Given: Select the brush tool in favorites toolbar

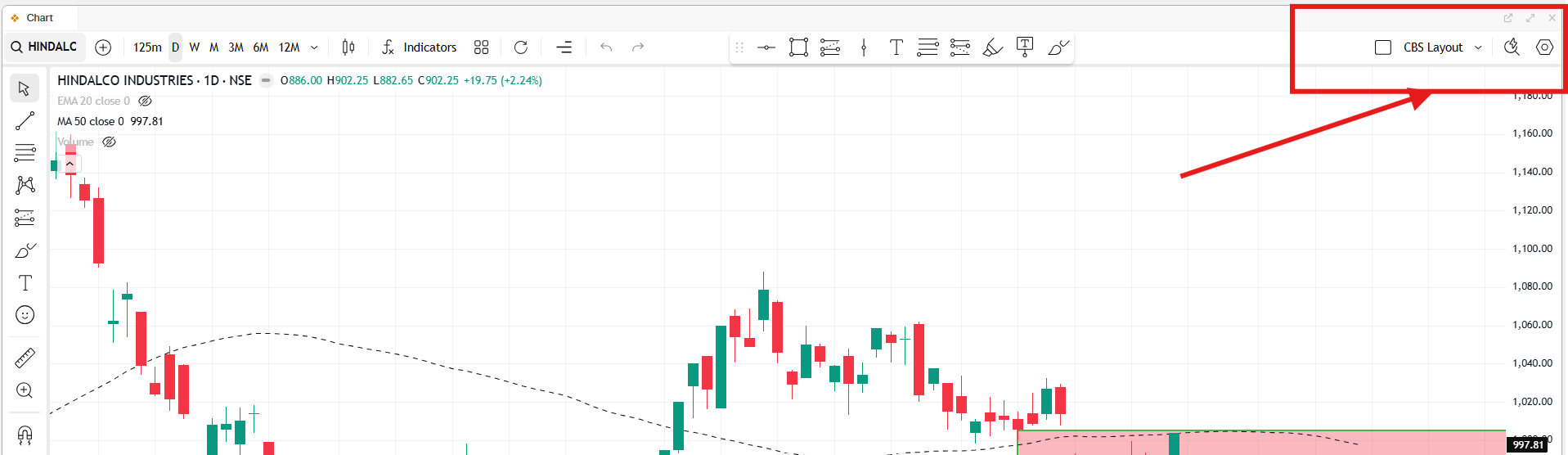Looking at the screenshot, I should 1058,47.
